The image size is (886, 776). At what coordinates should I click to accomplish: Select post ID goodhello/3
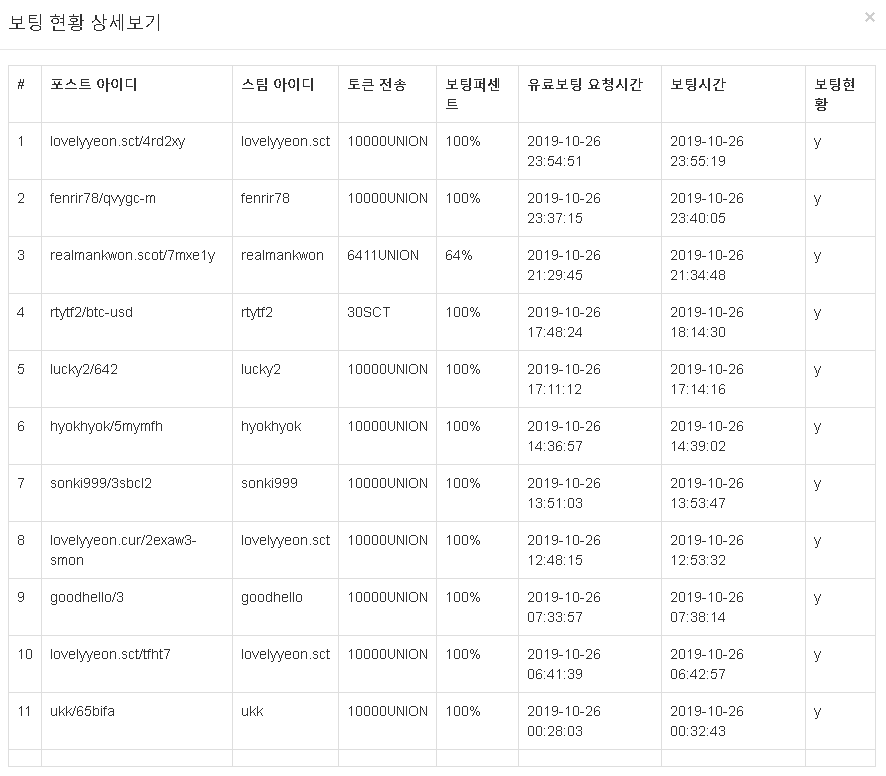point(87,597)
